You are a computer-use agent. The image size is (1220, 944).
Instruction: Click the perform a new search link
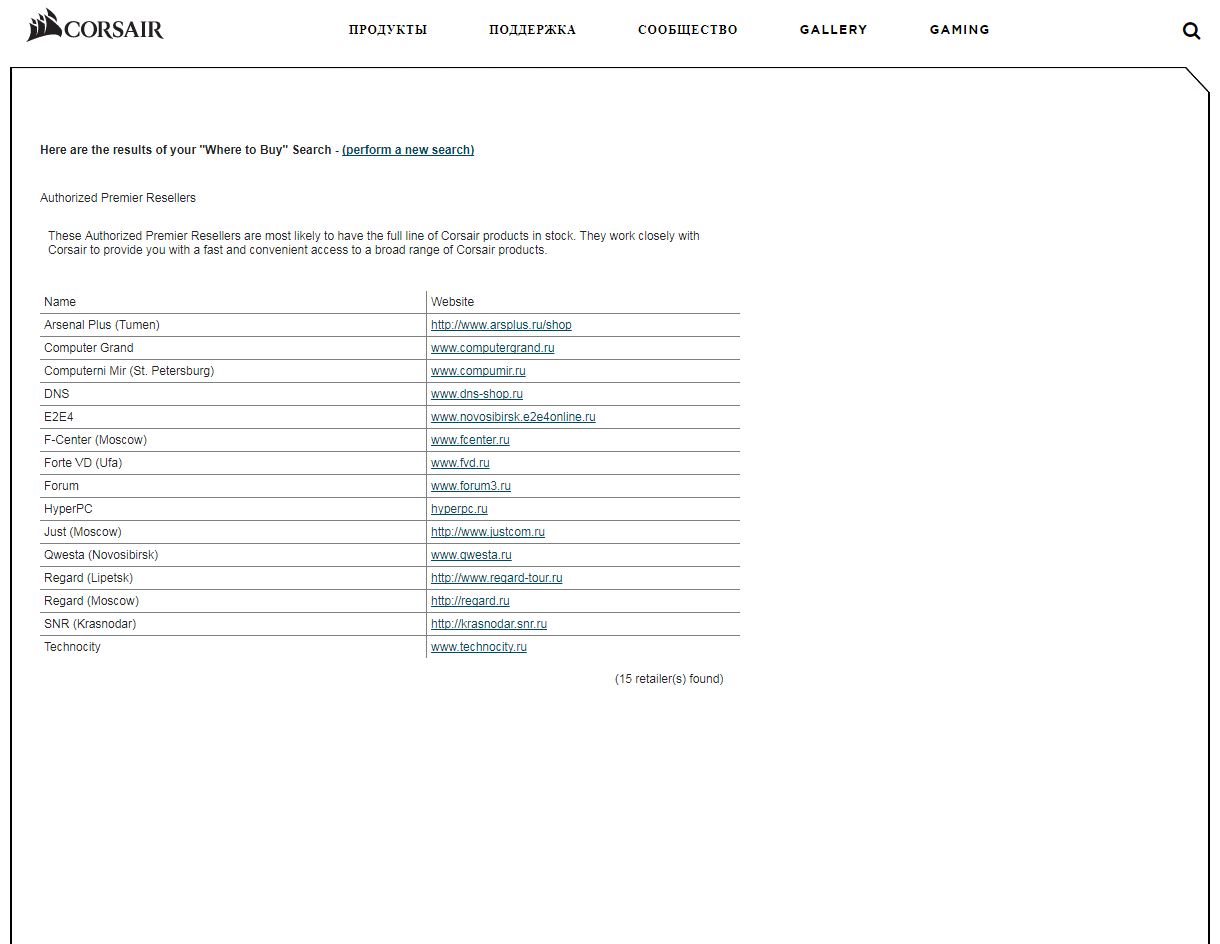pyautogui.click(x=408, y=150)
